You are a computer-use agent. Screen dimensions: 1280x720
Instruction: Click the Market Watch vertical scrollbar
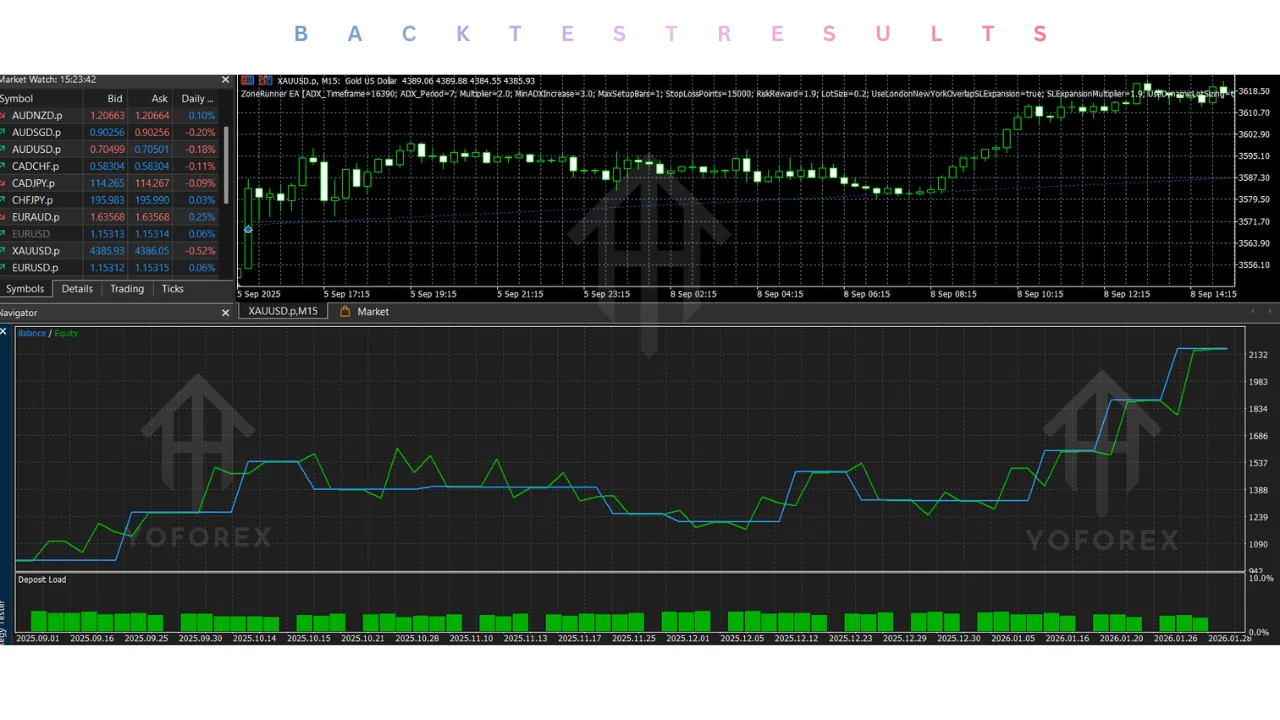(226, 165)
